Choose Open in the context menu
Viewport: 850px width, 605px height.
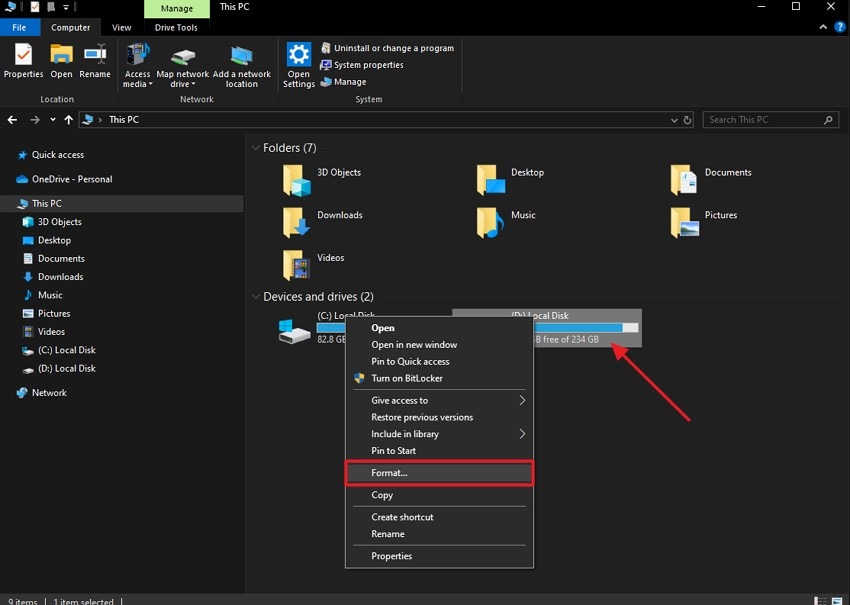pyautogui.click(x=439, y=327)
